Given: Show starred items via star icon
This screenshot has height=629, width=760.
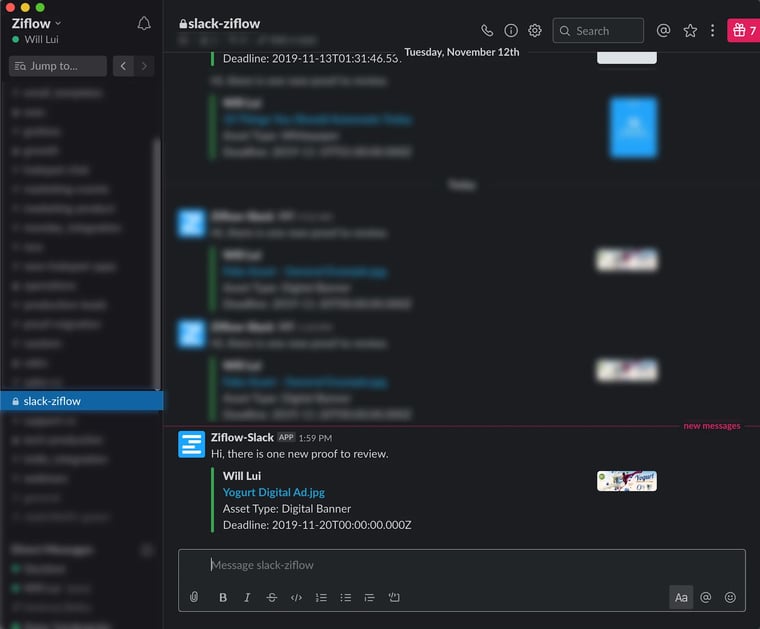Looking at the screenshot, I should (x=690, y=31).
